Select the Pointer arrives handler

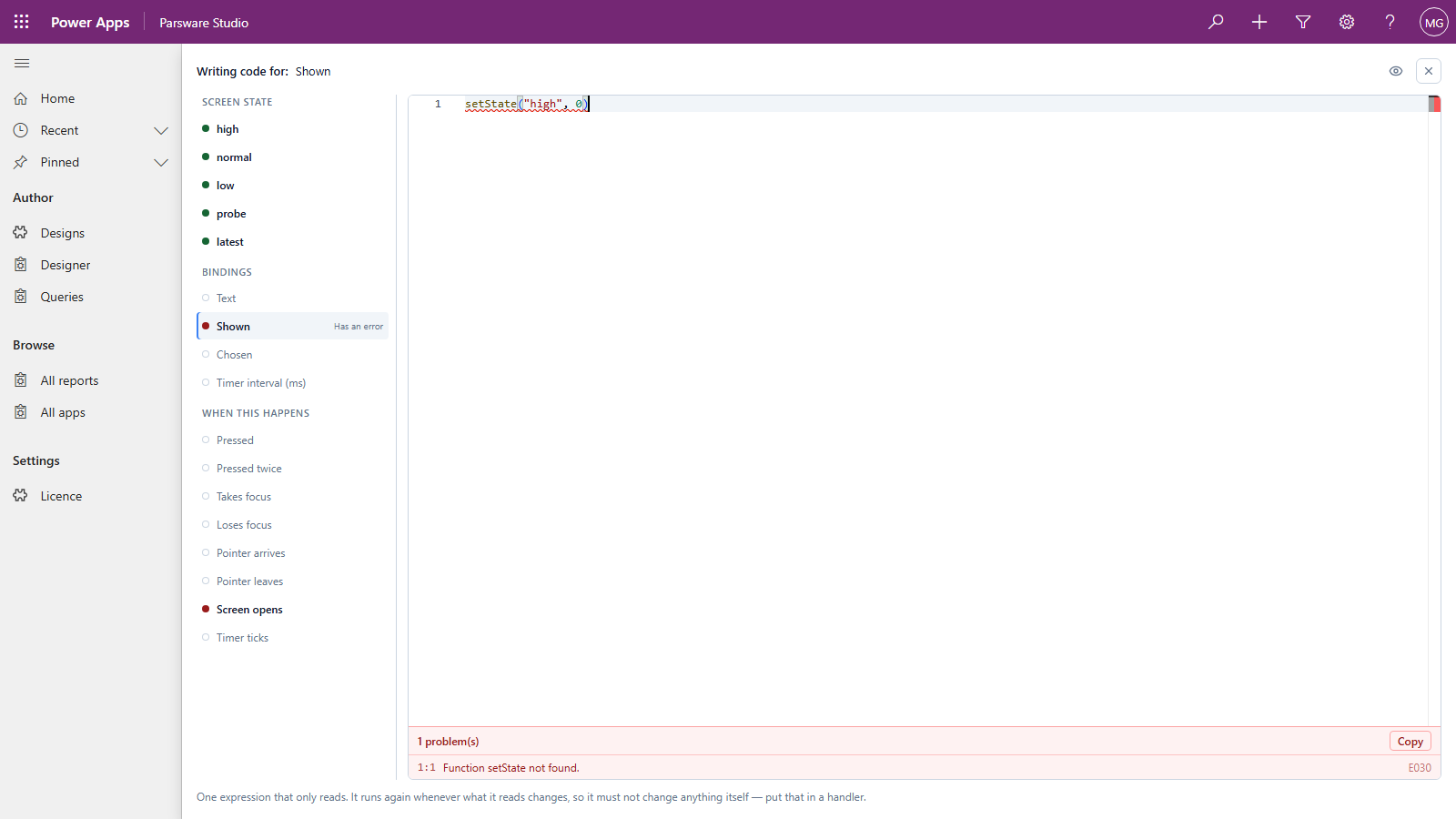292,553
